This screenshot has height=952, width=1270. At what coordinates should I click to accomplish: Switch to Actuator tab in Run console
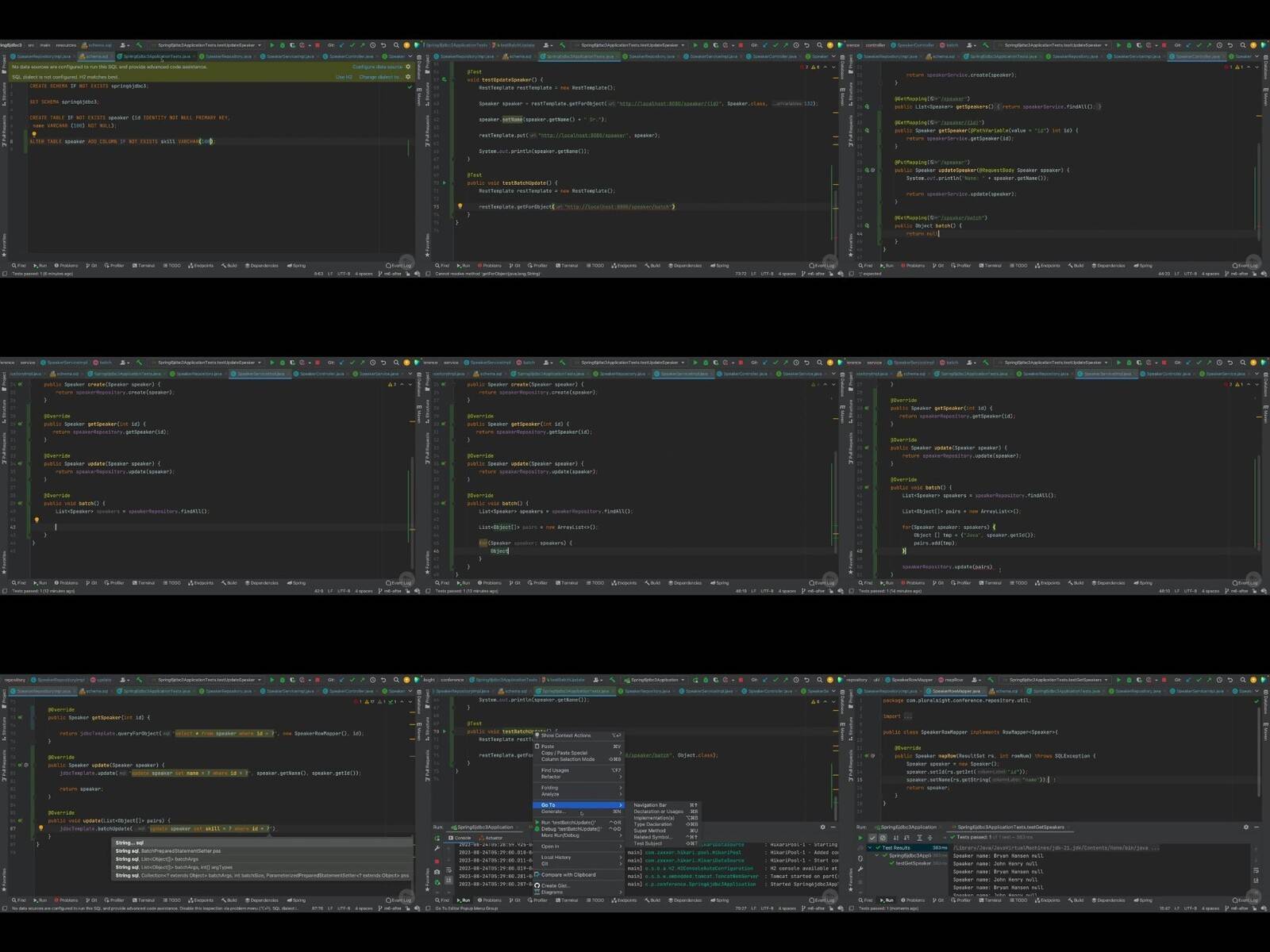click(x=491, y=838)
